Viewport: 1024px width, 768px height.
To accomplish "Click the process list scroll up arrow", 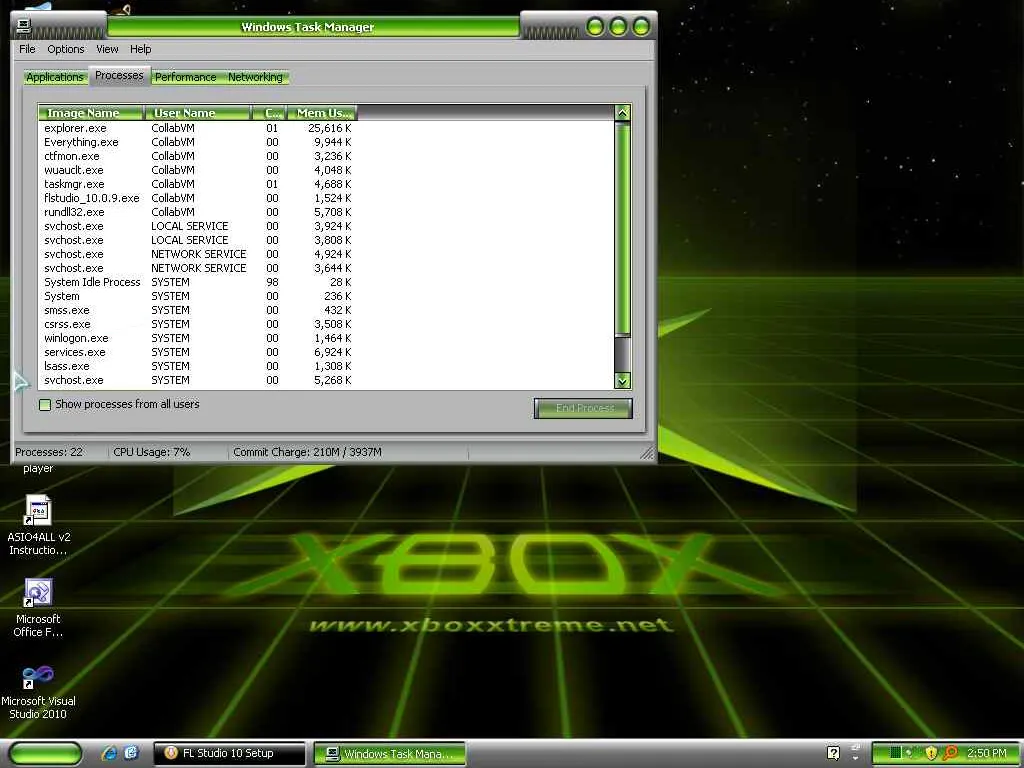I will (x=622, y=113).
